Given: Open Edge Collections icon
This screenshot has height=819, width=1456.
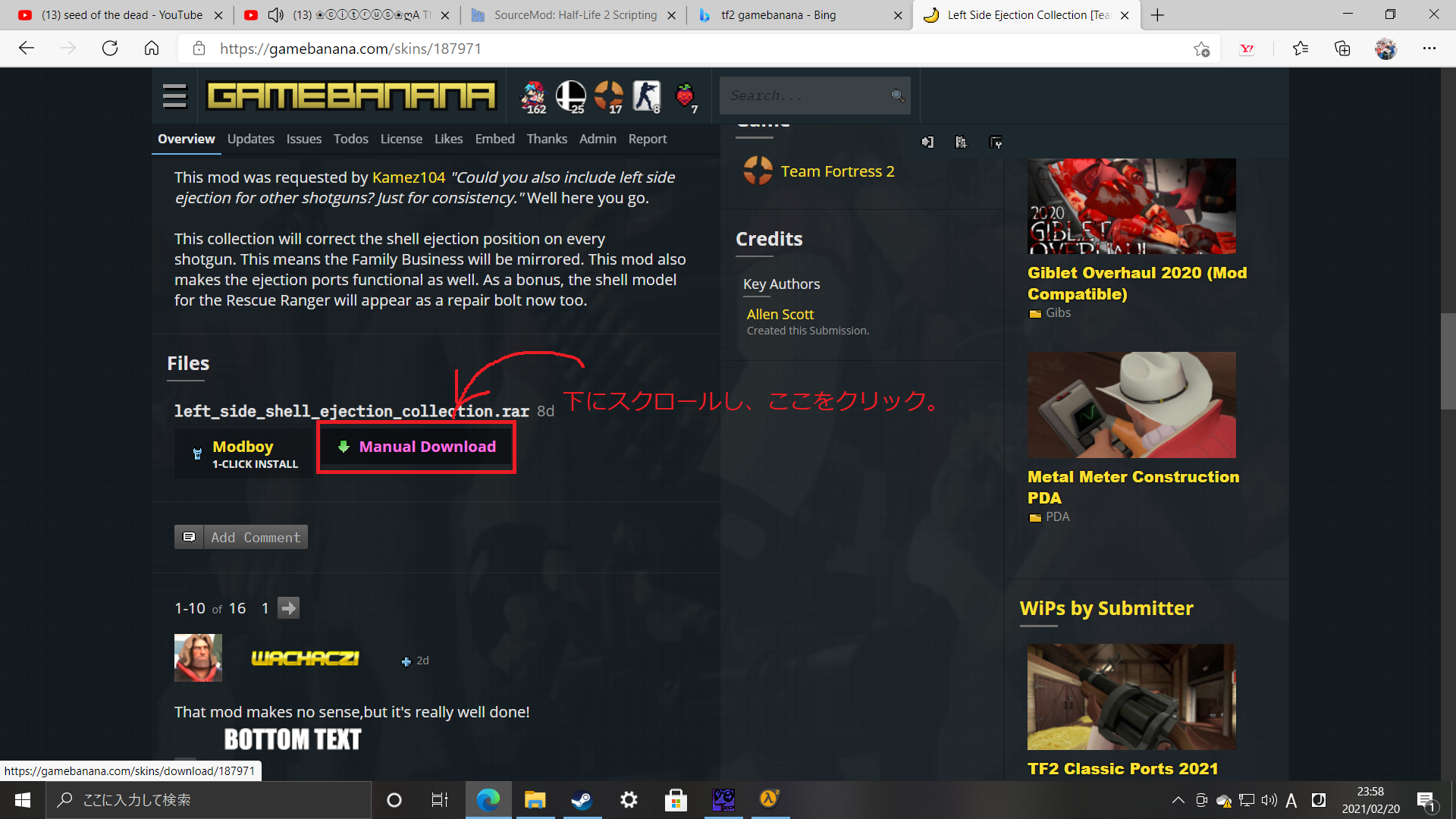Looking at the screenshot, I should (x=1342, y=49).
